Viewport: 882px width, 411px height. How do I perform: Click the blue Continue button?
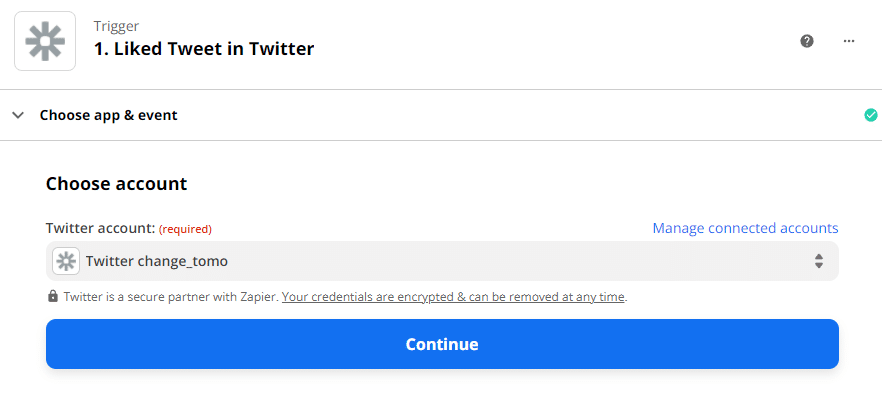pyautogui.click(x=442, y=344)
